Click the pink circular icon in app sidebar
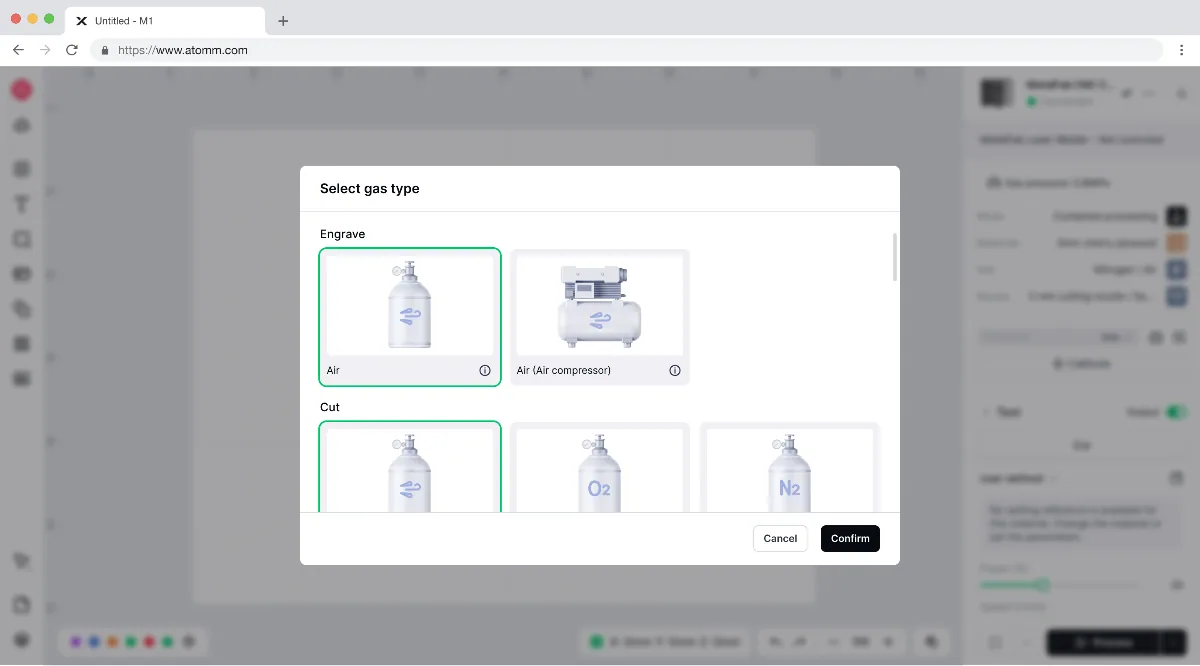The height and width of the screenshot is (666, 1200). point(21,90)
